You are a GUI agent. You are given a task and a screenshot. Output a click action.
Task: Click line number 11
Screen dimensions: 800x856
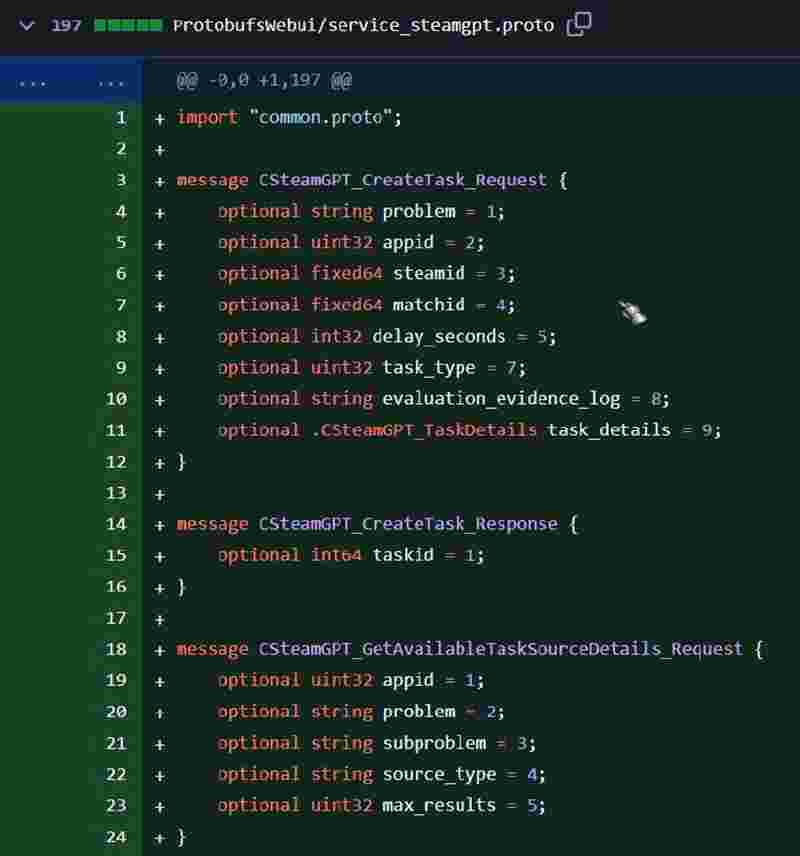[117, 430]
